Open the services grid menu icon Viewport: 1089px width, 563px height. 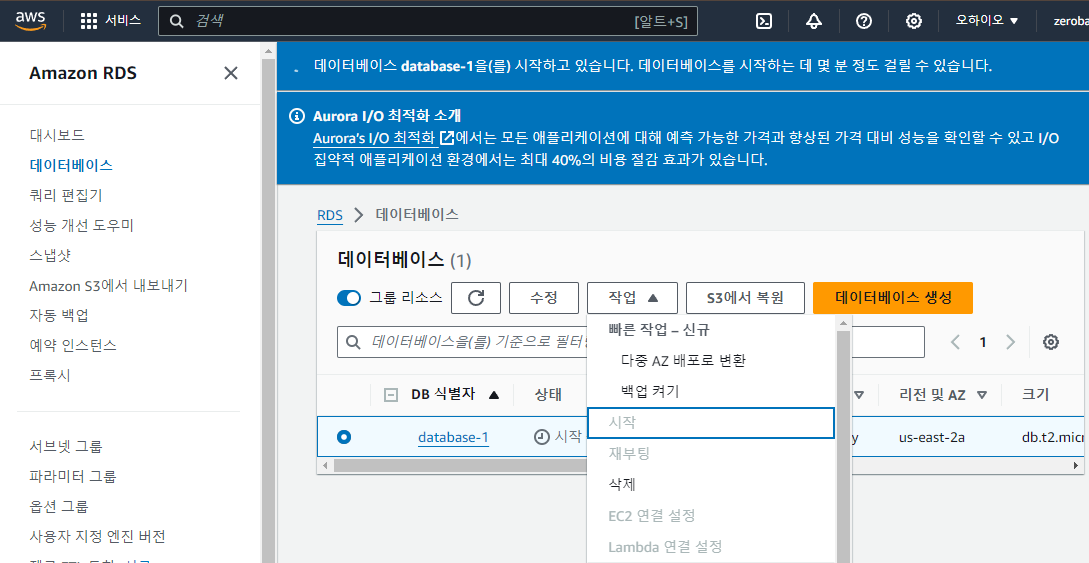(x=89, y=21)
